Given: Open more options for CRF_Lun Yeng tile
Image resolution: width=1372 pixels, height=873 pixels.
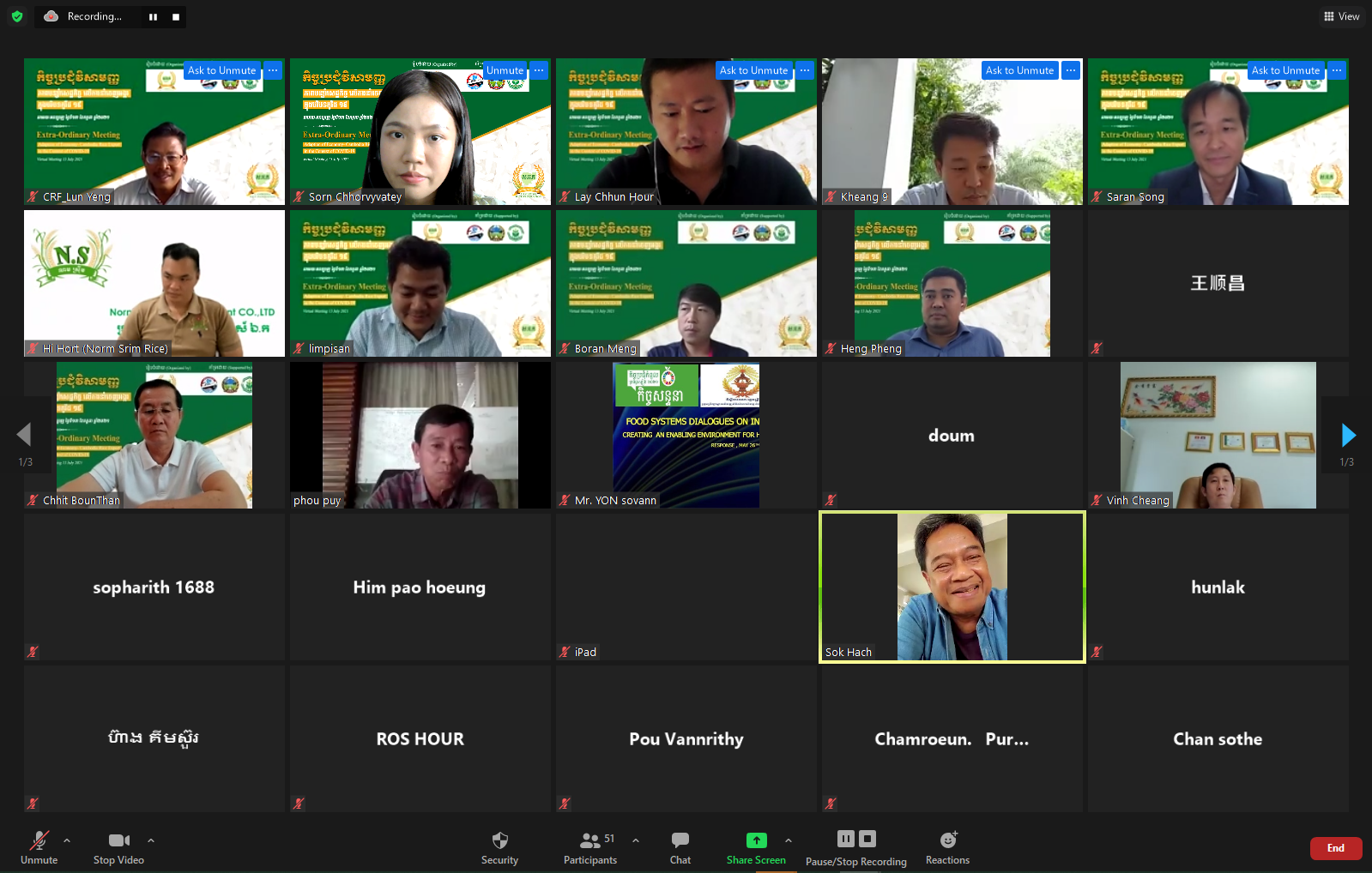Looking at the screenshot, I should click(x=273, y=70).
